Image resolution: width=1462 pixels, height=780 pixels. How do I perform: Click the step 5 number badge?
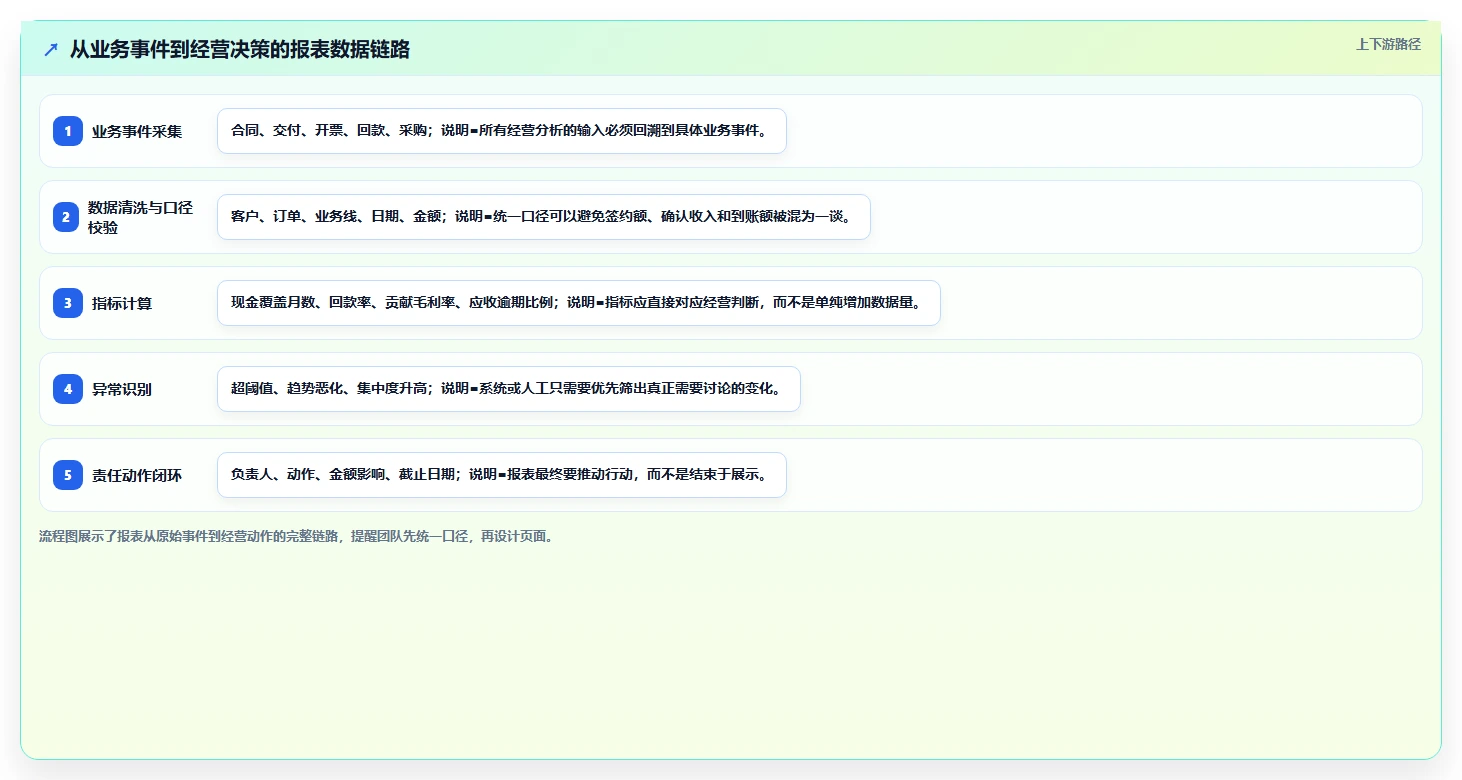click(68, 475)
